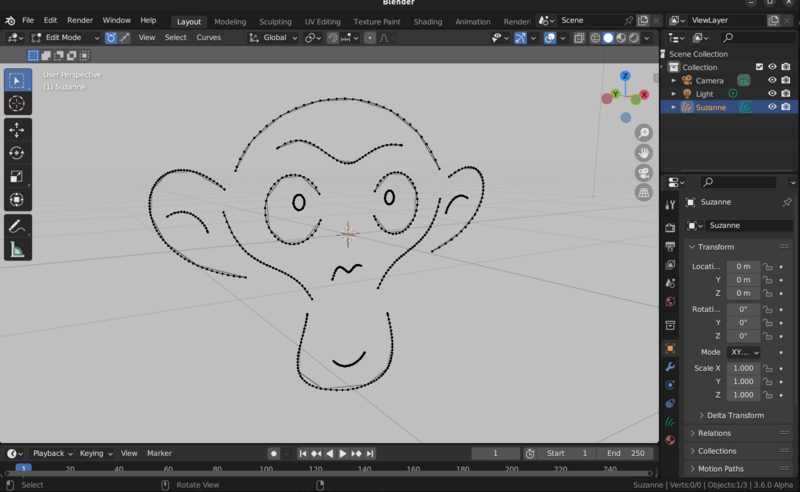Switch to the Modeling workspace tab
This screenshot has height=492, width=800.
[x=230, y=21]
